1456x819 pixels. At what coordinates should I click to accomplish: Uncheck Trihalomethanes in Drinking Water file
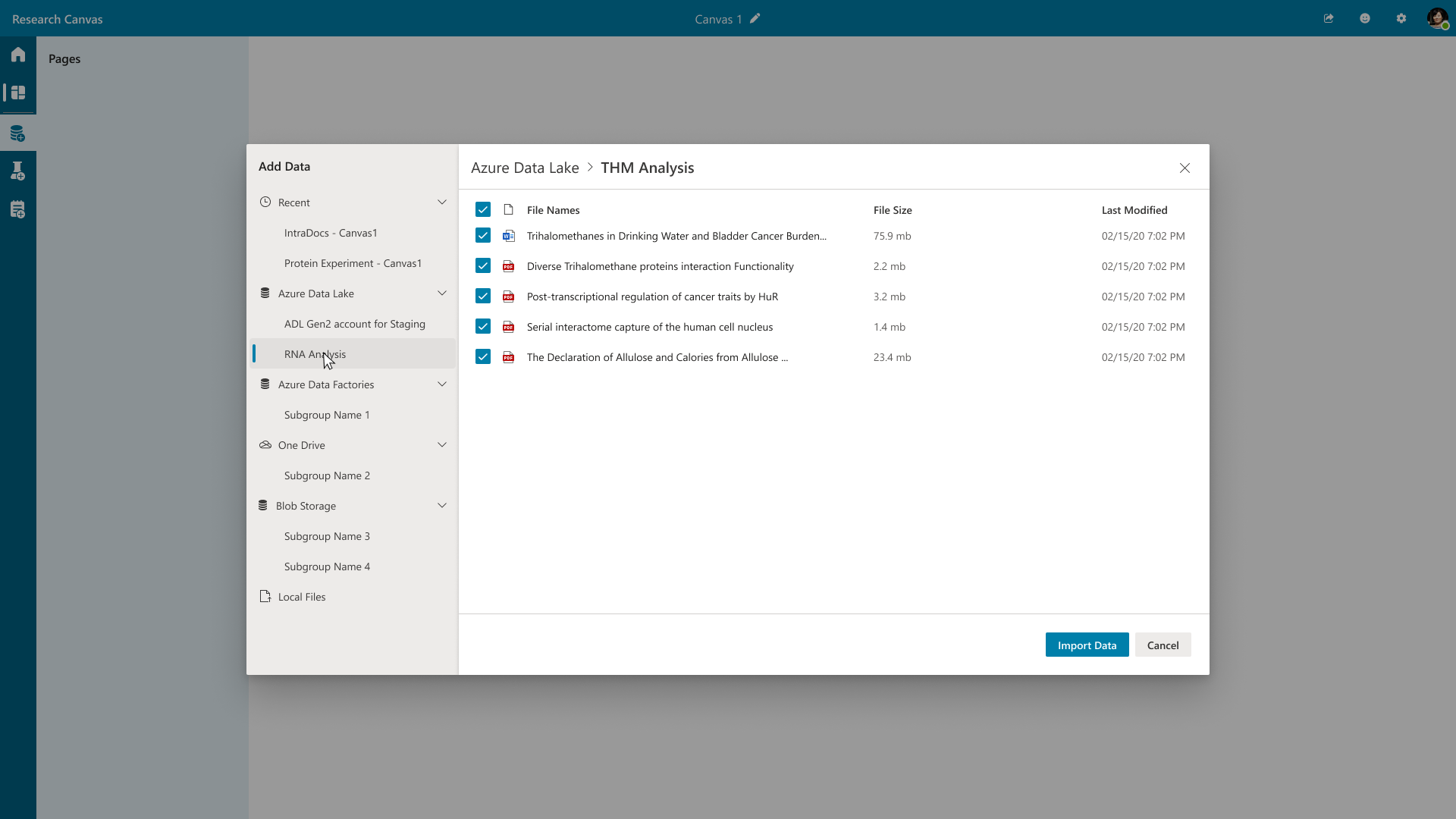point(483,236)
